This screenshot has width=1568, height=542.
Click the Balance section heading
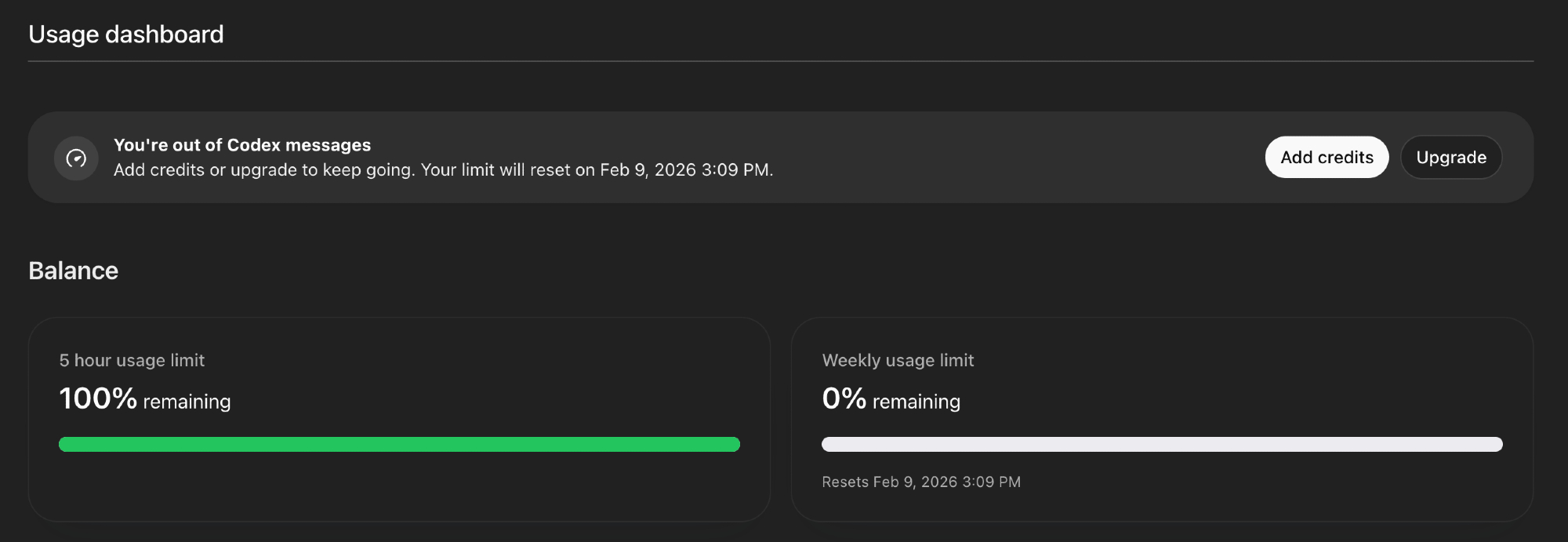pos(73,271)
